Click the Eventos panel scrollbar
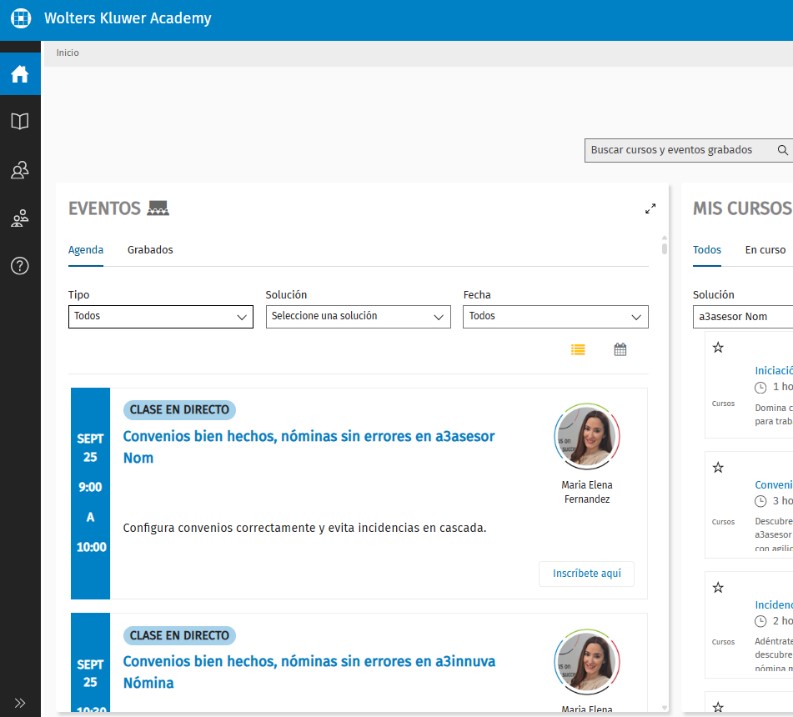 [x=664, y=249]
